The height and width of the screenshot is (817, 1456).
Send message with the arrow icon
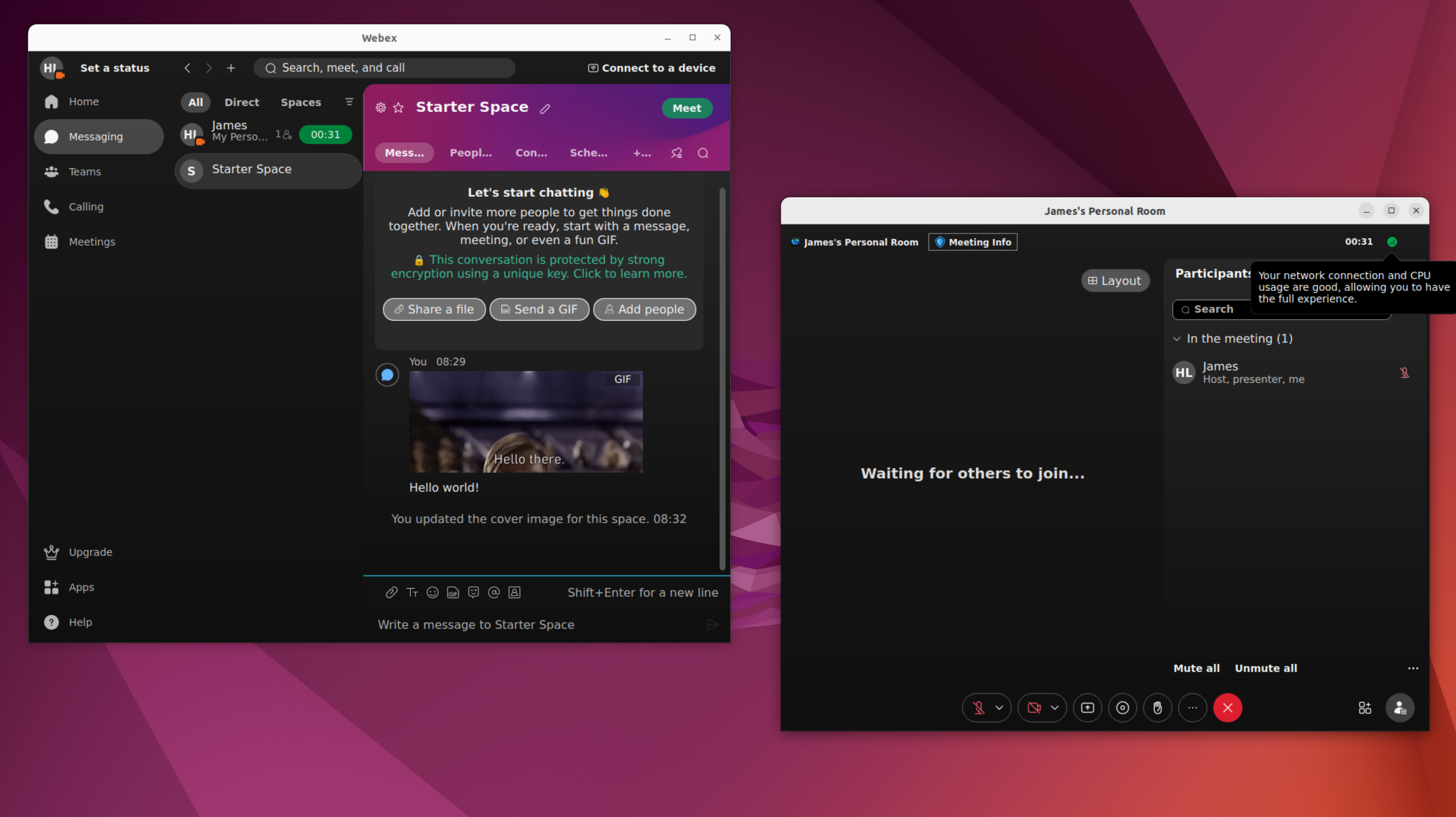click(713, 624)
